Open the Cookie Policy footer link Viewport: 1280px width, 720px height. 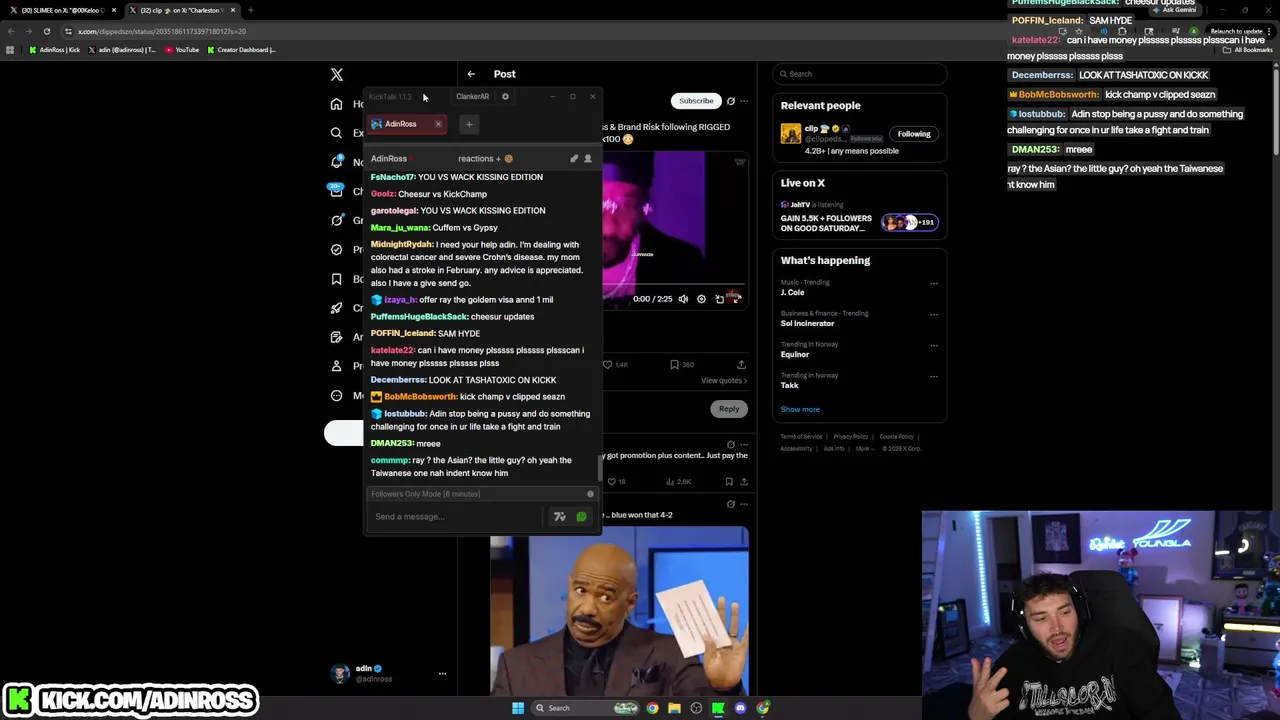pos(897,437)
